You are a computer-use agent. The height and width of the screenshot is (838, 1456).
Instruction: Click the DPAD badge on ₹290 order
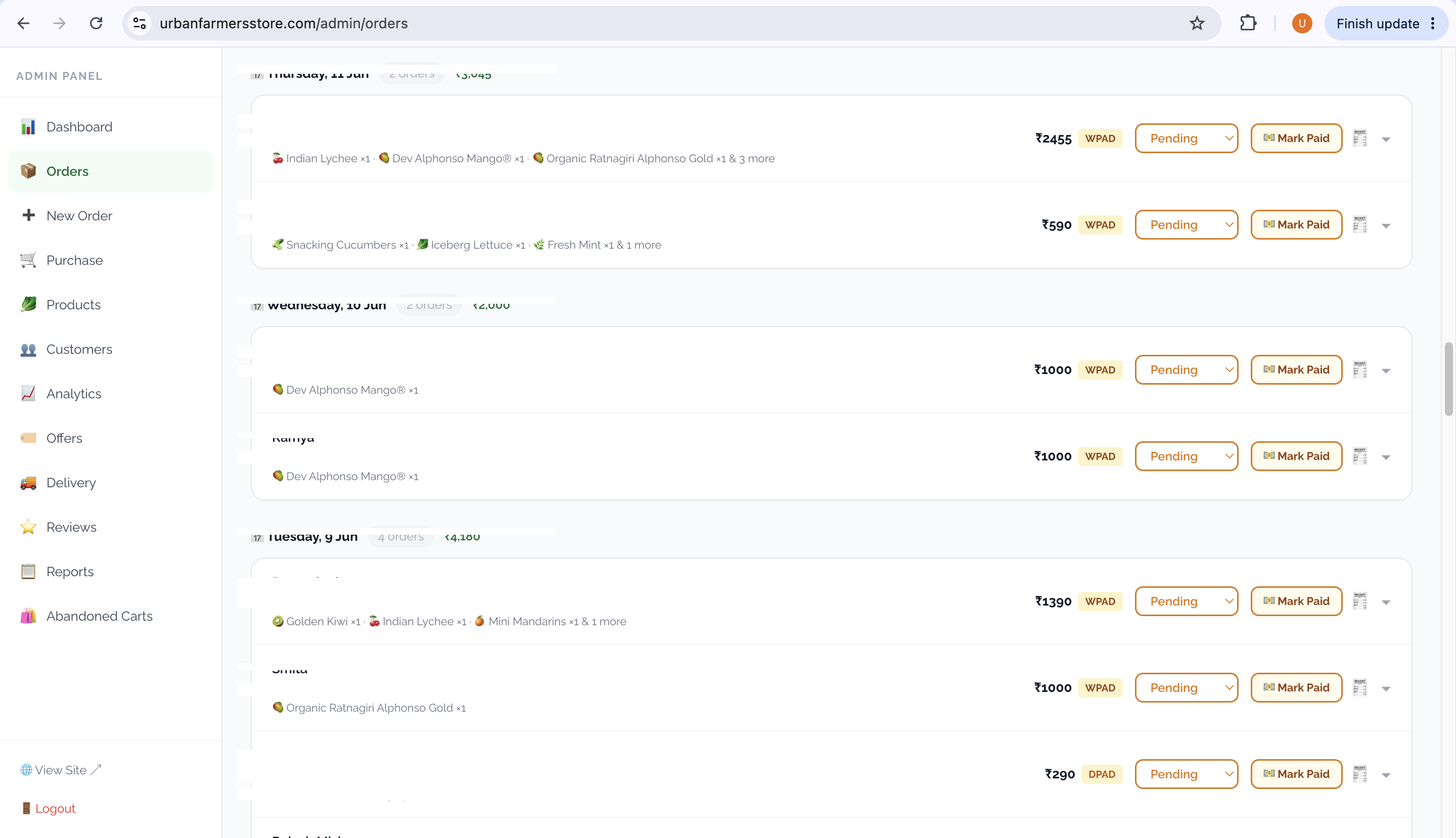1102,774
